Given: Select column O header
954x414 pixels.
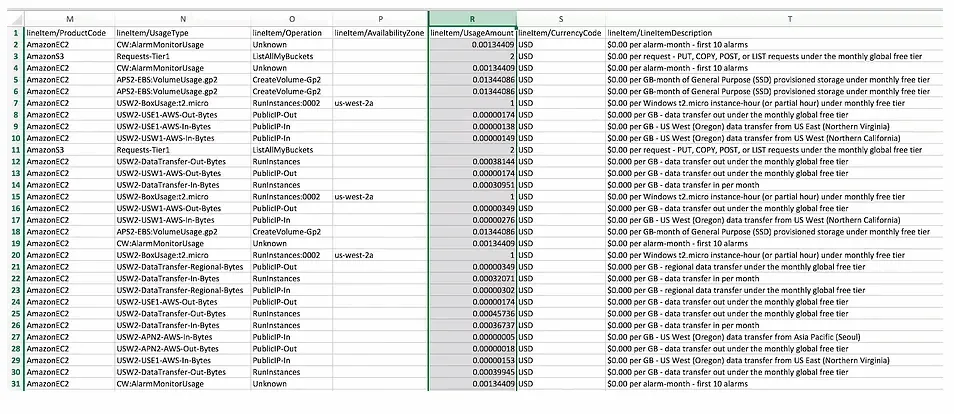Looking at the screenshot, I should (x=291, y=19).
